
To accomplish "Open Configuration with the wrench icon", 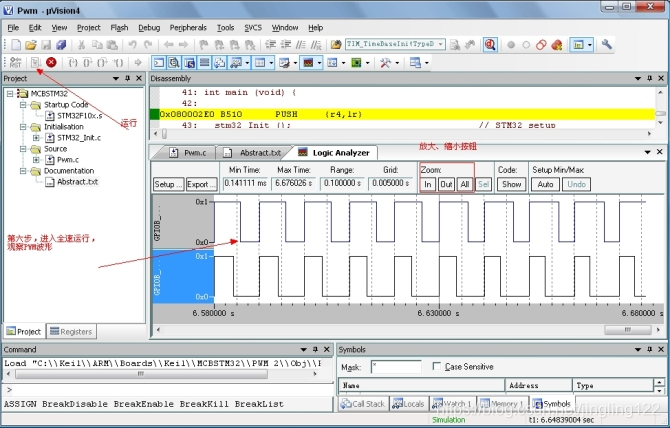I will tap(606, 44).
